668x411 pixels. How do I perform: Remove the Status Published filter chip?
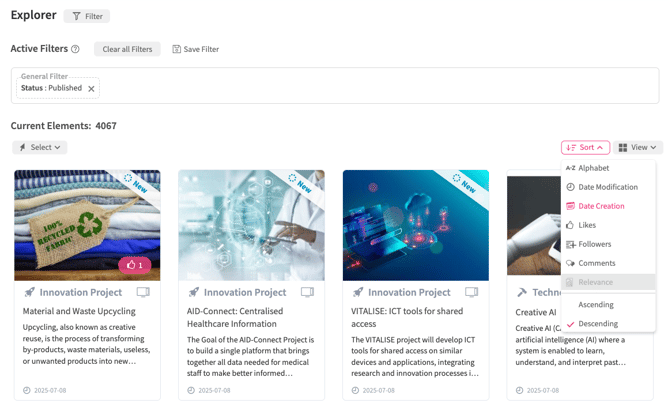point(91,89)
